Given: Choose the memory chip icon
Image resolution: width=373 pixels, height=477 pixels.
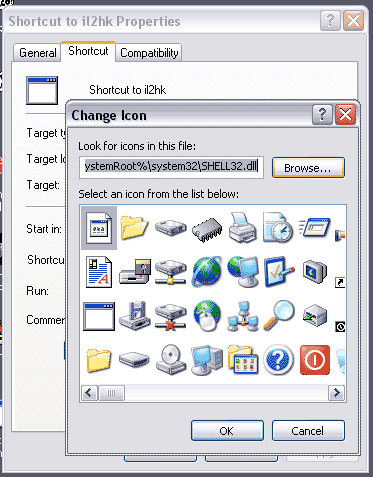Looking at the screenshot, I should click(x=207, y=230).
